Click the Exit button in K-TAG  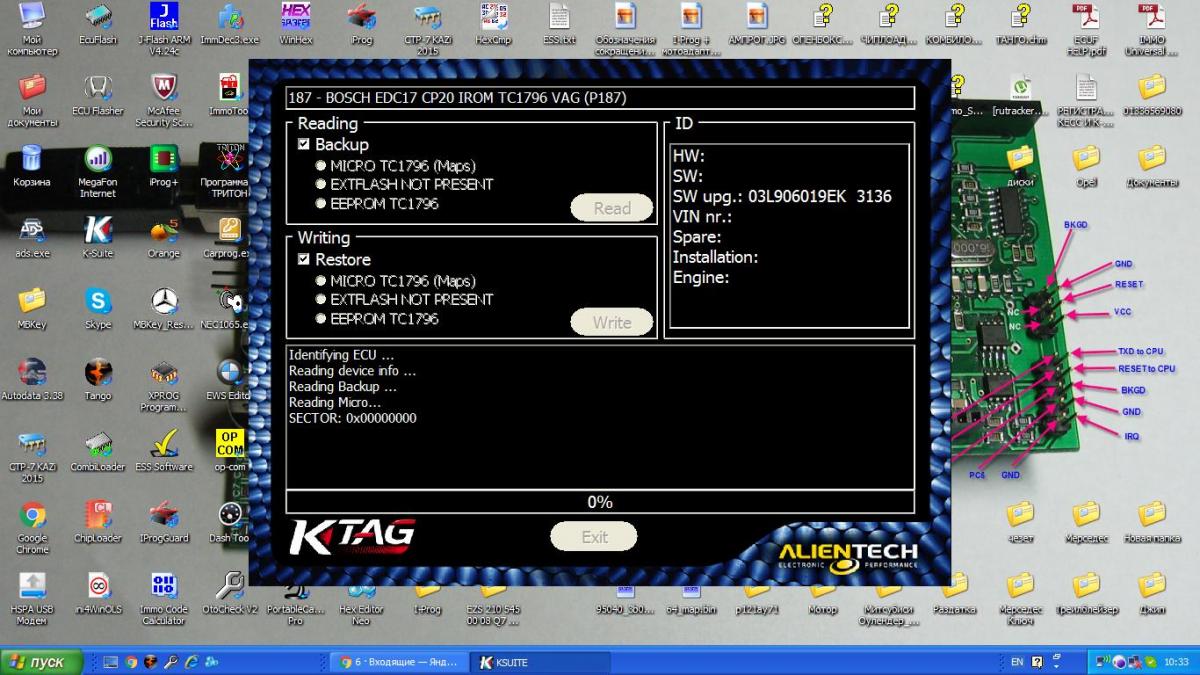[x=594, y=537]
